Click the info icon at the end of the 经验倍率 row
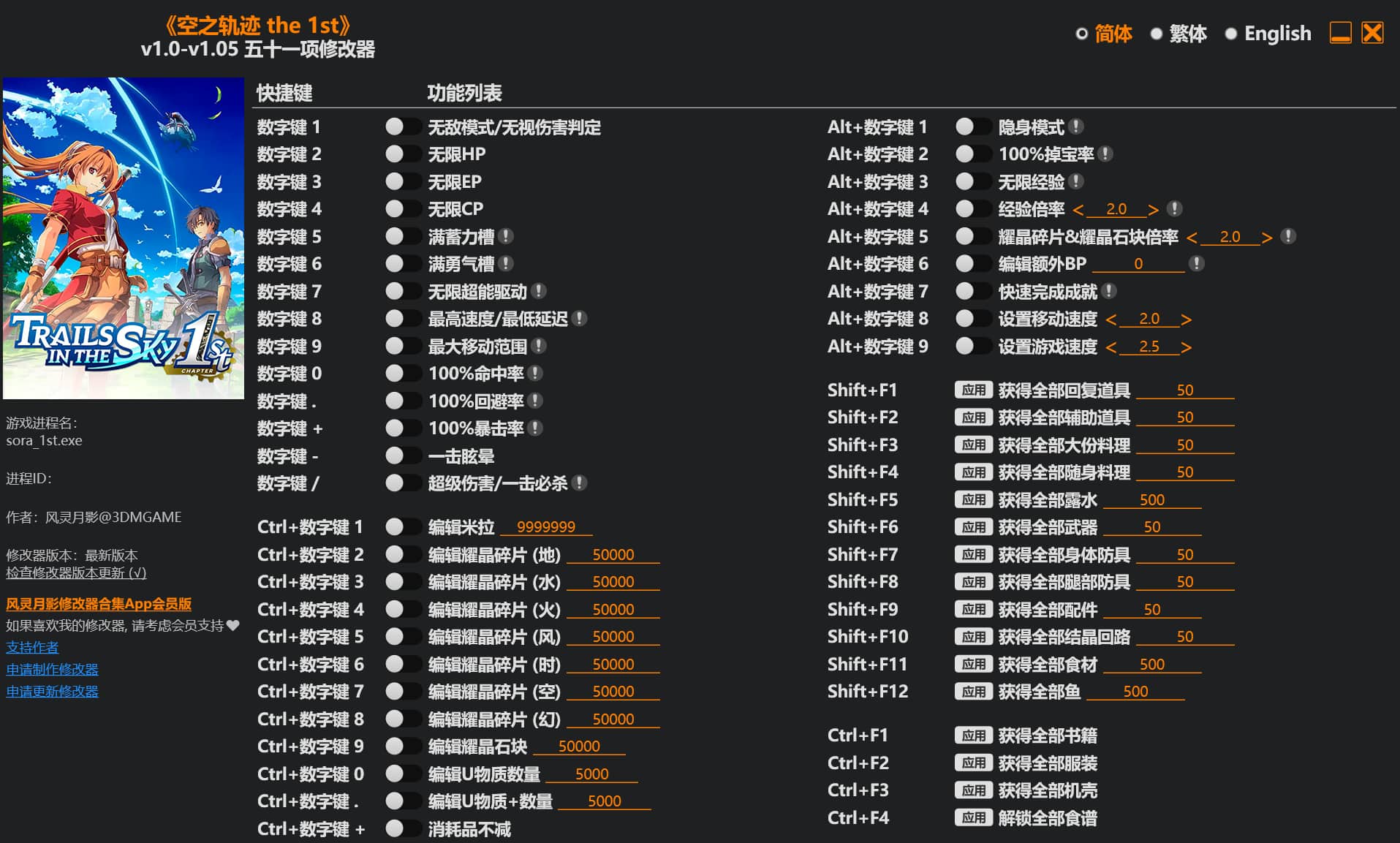This screenshot has width=1400, height=843. (1175, 208)
